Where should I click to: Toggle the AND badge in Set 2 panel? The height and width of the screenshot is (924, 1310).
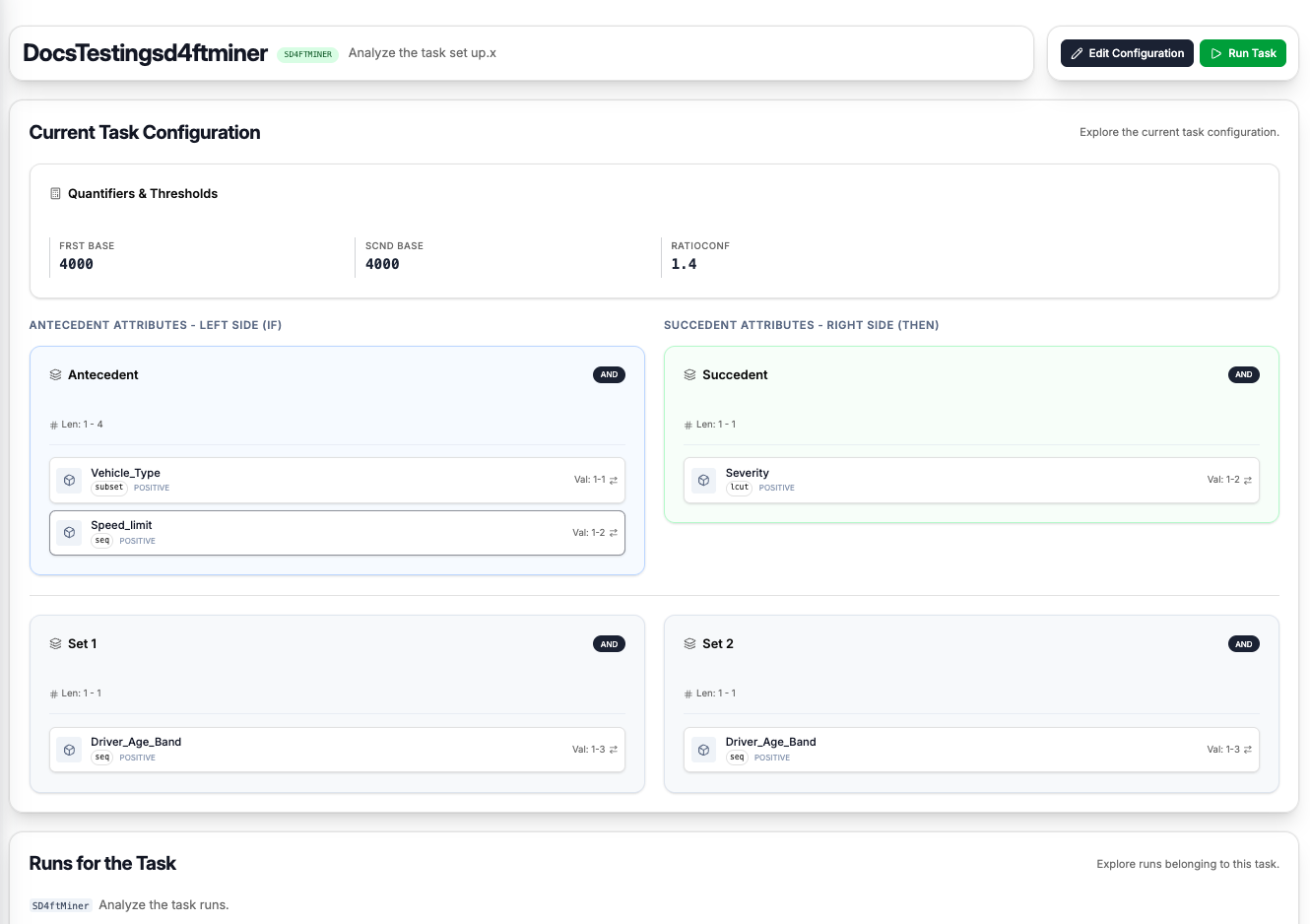click(1243, 644)
